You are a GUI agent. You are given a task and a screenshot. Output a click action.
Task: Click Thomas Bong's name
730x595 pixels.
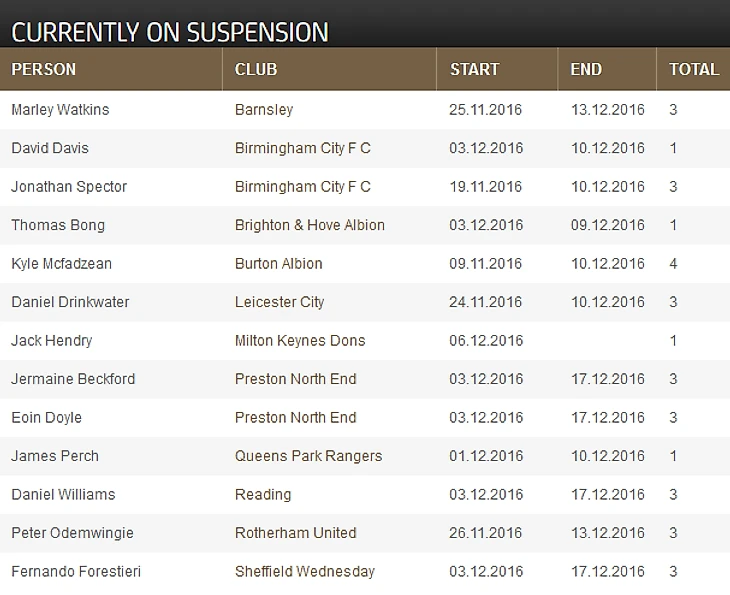coord(58,225)
